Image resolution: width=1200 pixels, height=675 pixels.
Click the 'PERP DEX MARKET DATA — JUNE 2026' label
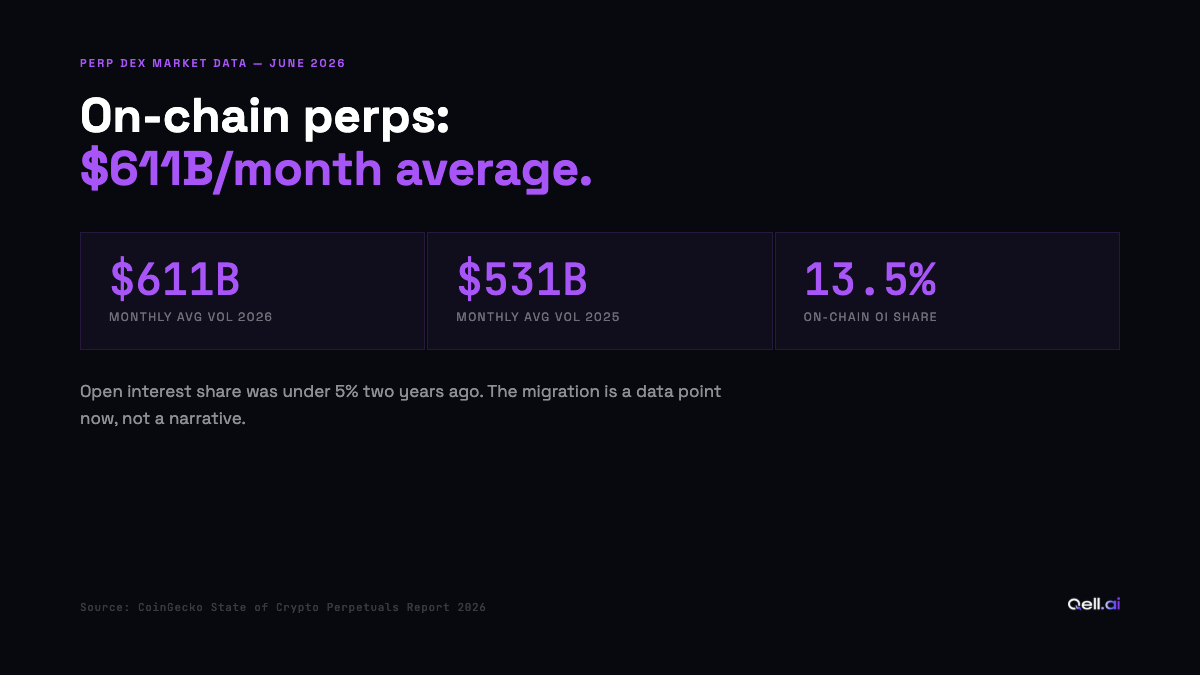click(213, 63)
